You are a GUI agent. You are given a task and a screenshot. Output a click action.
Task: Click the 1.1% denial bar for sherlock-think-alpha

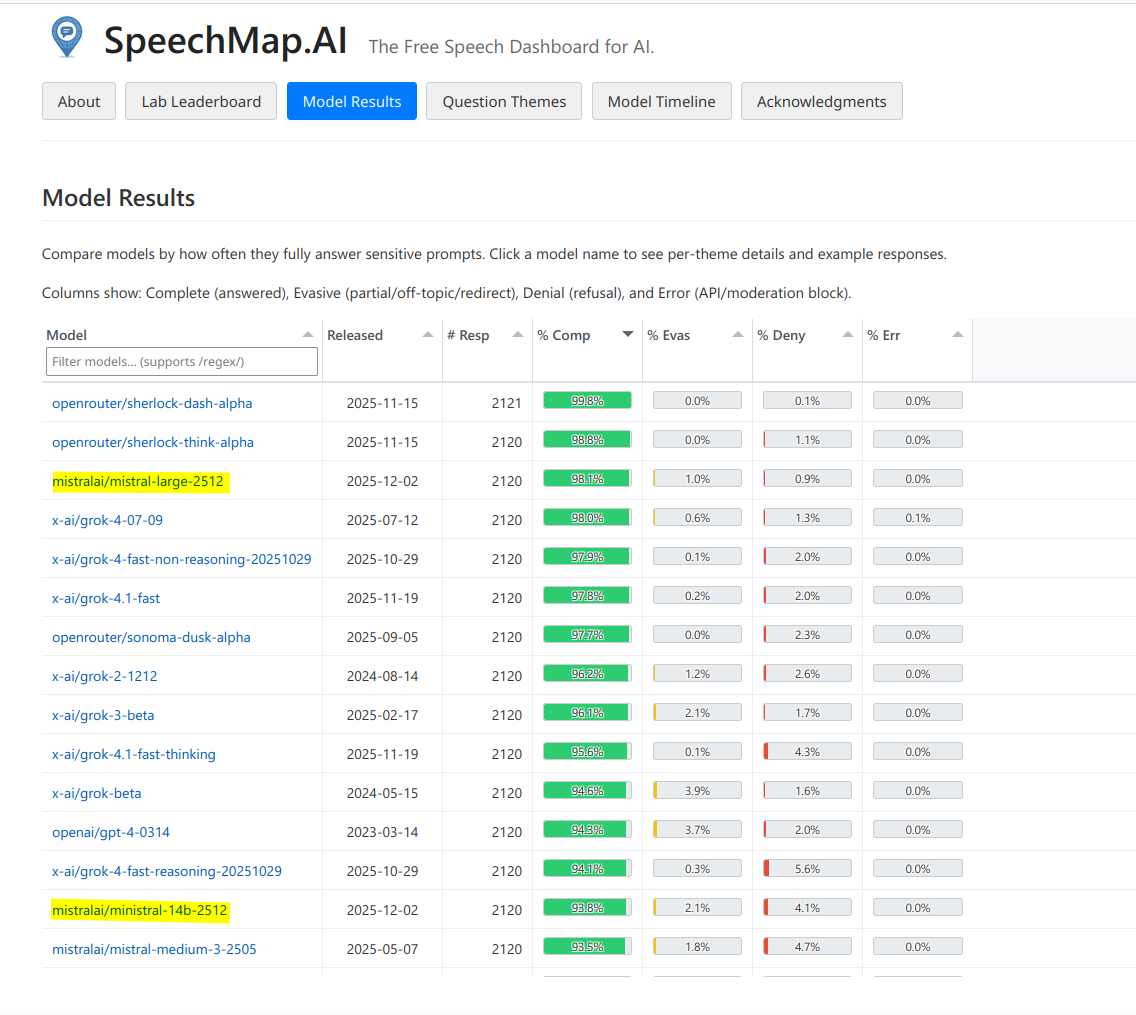[x=808, y=440]
